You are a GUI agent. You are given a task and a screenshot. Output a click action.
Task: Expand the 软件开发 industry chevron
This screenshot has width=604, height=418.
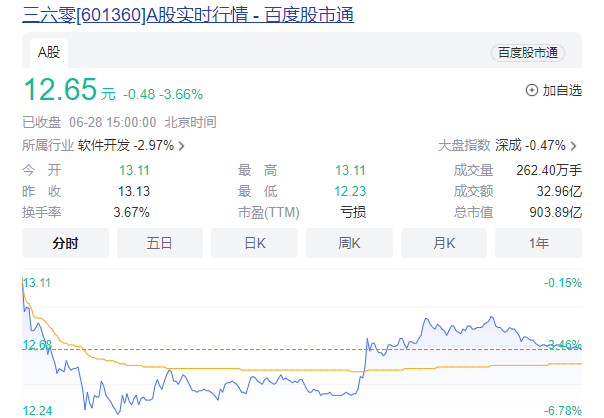click(x=181, y=146)
